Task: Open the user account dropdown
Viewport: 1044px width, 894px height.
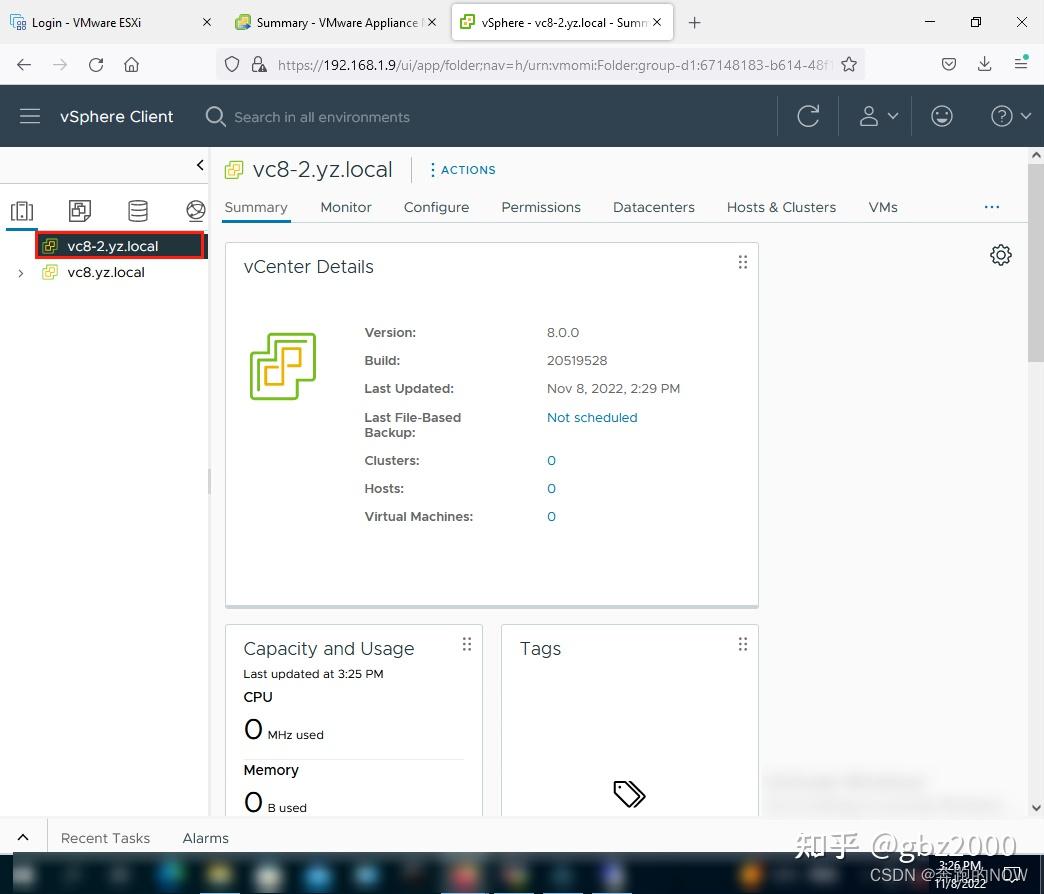Action: tap(878, 116)
